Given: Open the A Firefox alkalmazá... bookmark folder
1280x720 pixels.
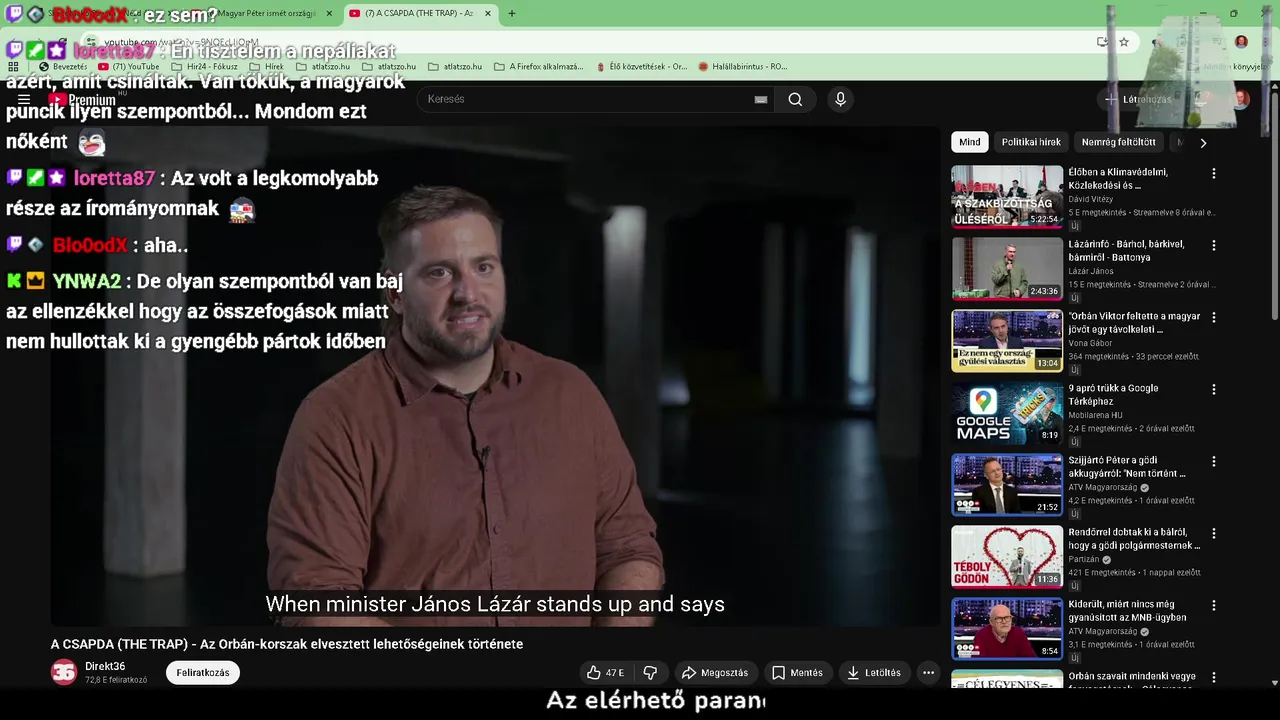Looking at the screenshot, I should point(538,67).
